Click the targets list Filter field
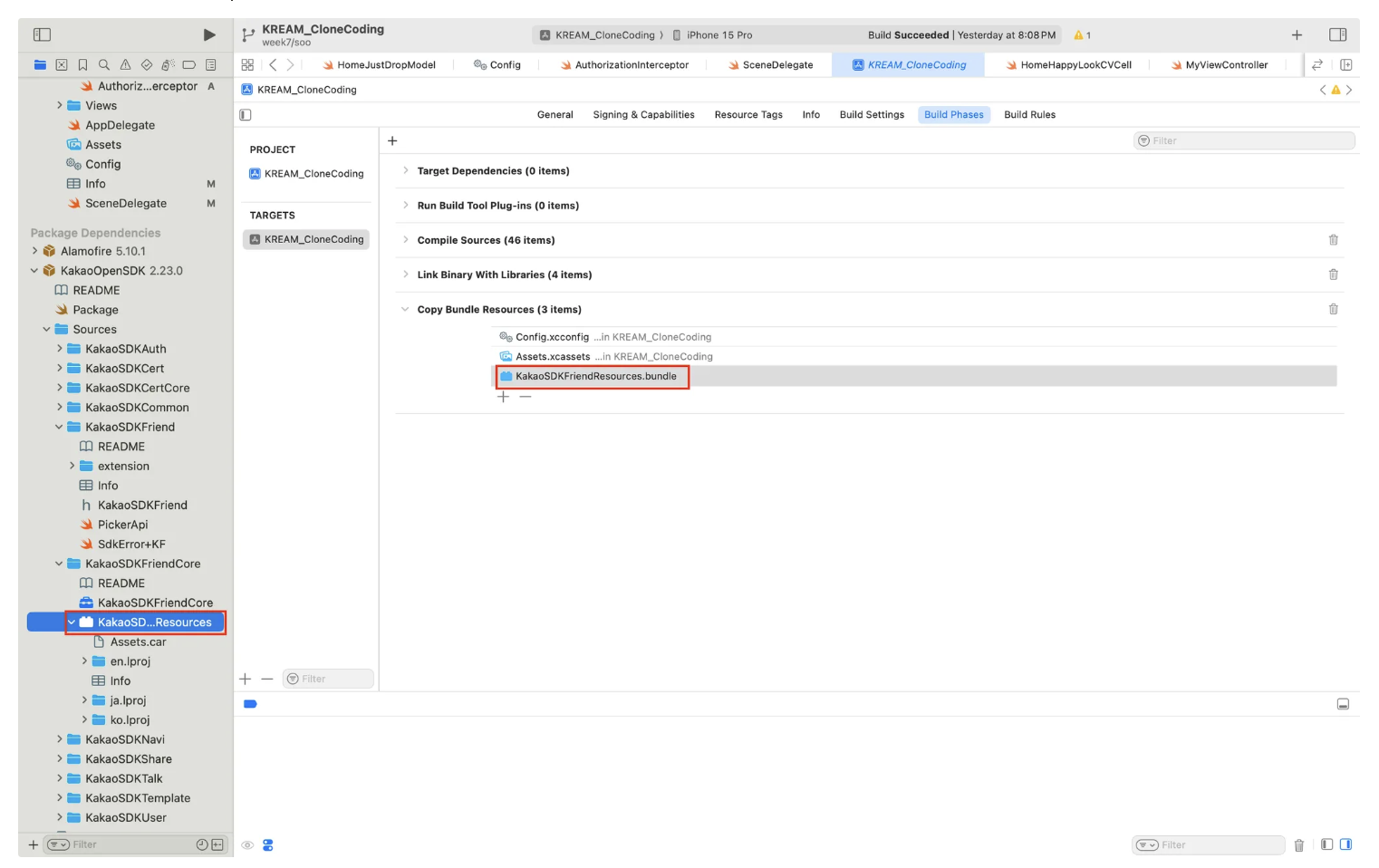Viewport: 1379px width, 868px height. point(328,679)
